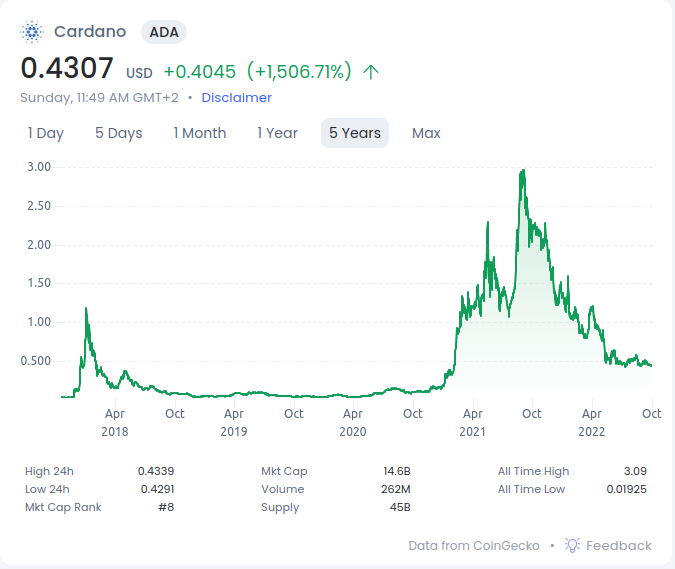Click the Apr 2020 x-axis label

pyautogui.click(x=353, y=423)
